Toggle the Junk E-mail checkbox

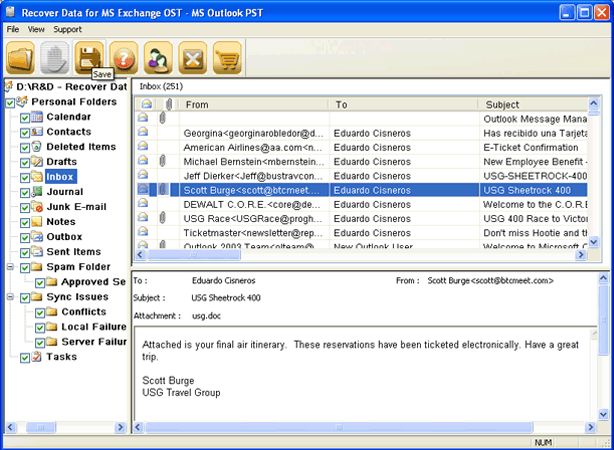[x=25, y=208]
